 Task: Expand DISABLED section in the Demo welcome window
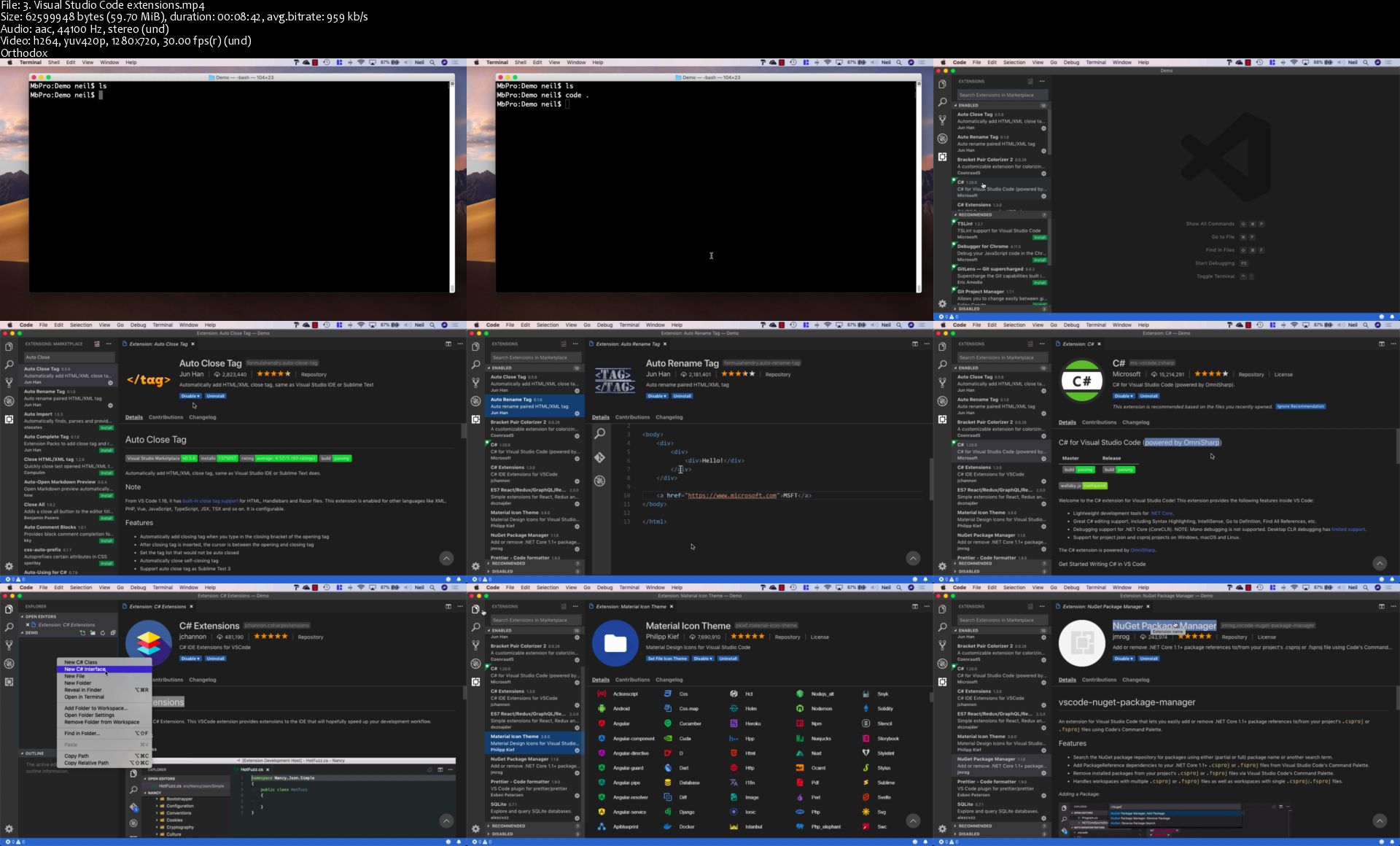1001,308
